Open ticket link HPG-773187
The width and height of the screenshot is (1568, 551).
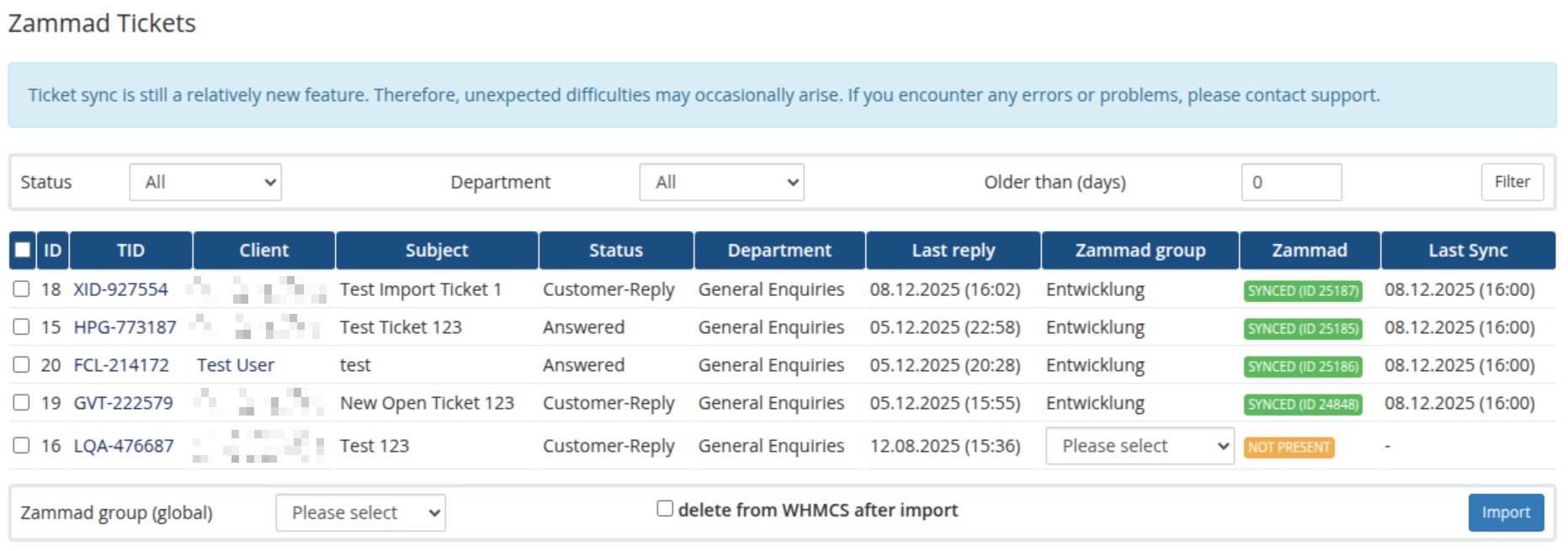tap(125, 327)
